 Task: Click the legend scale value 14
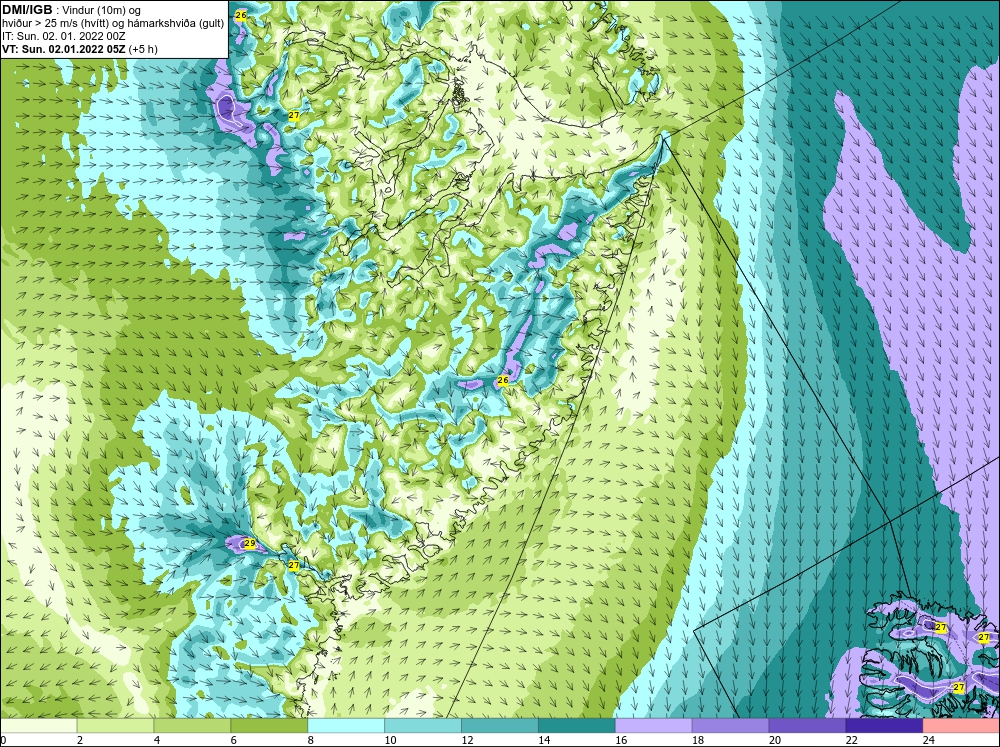point(544,740)
